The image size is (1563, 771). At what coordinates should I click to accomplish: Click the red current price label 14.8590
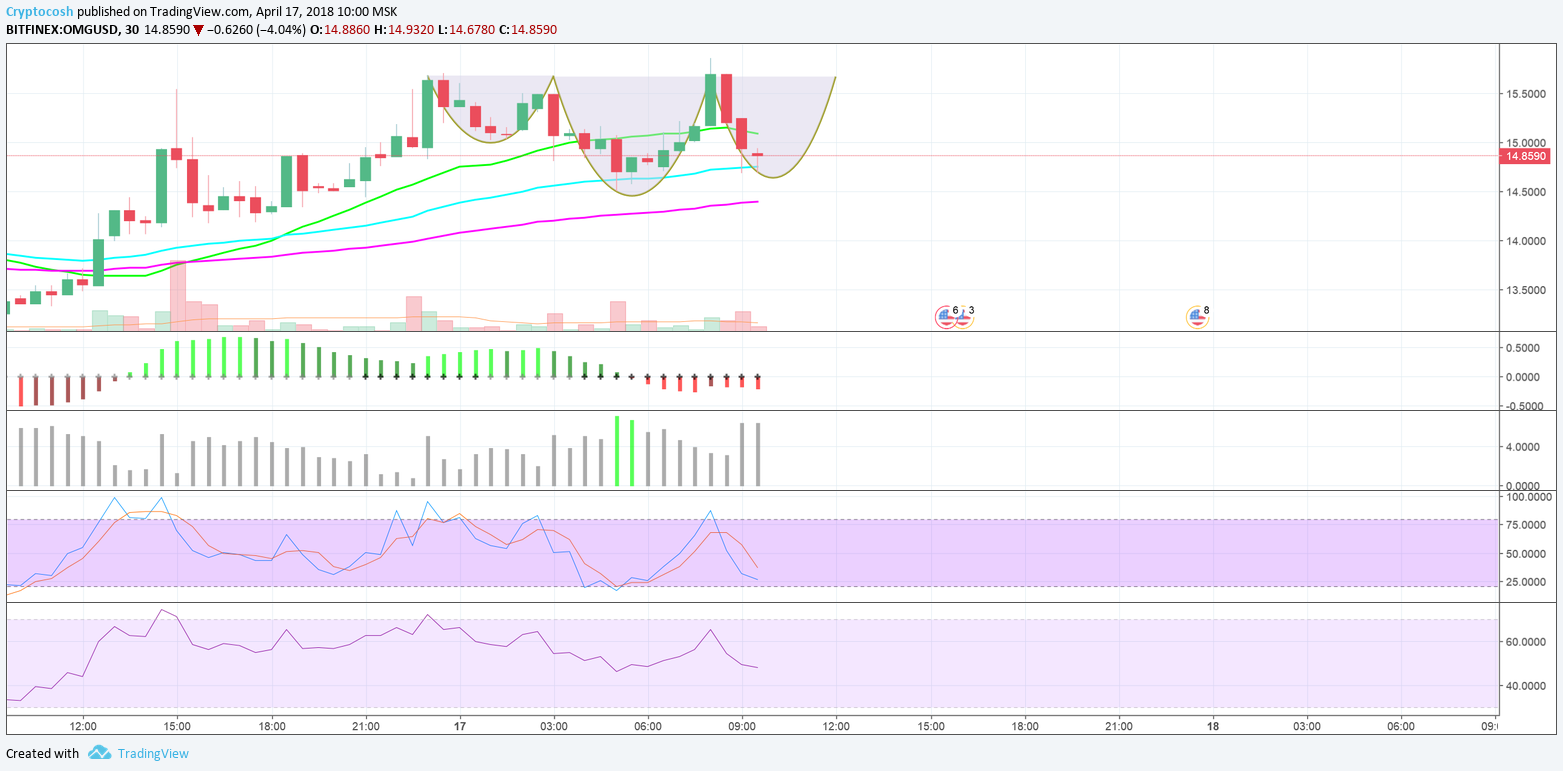1525,156
